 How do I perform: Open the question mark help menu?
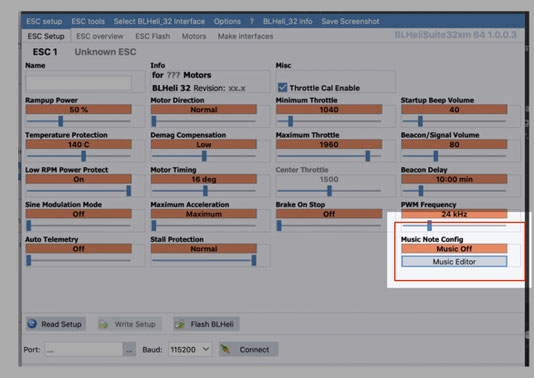(252, 21)
